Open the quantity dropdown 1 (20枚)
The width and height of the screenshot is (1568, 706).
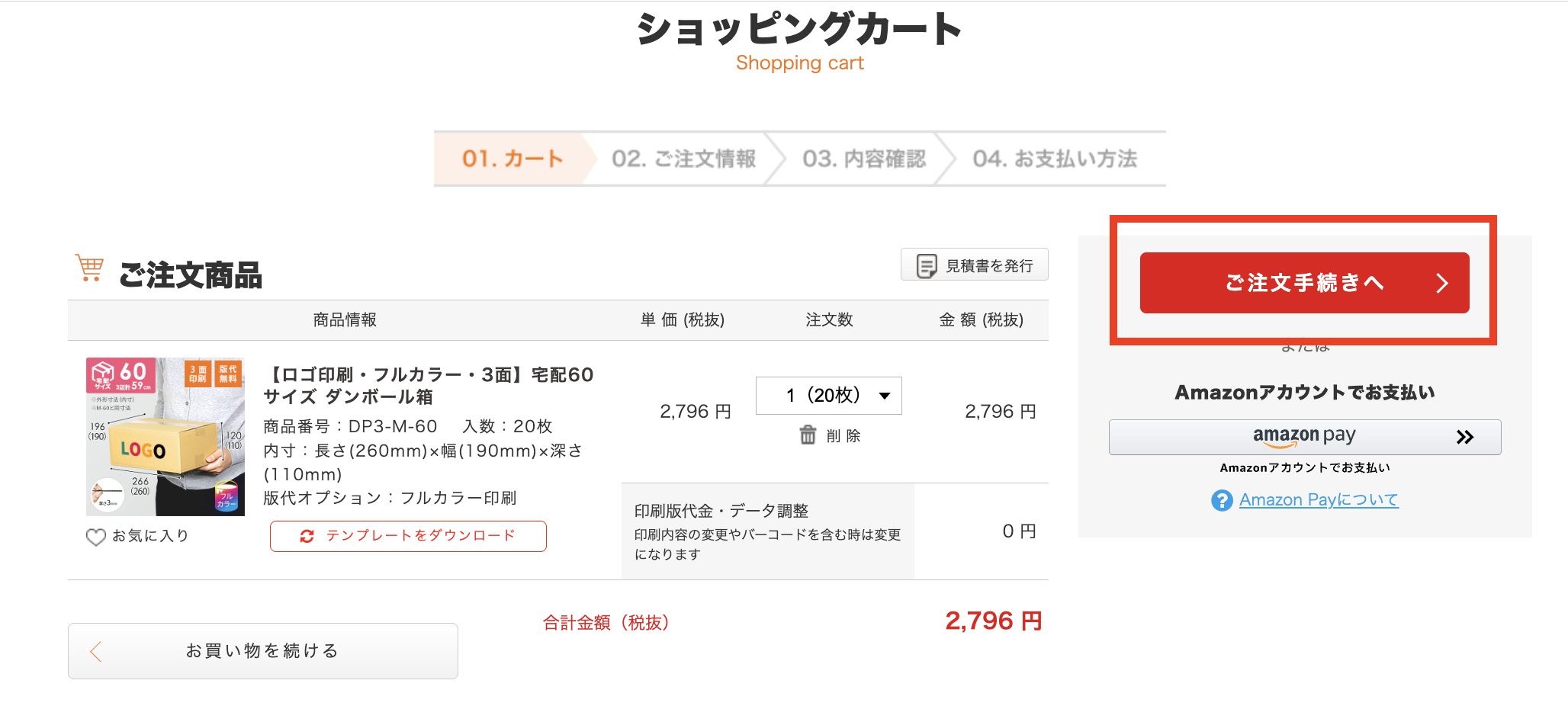point(828,396)
